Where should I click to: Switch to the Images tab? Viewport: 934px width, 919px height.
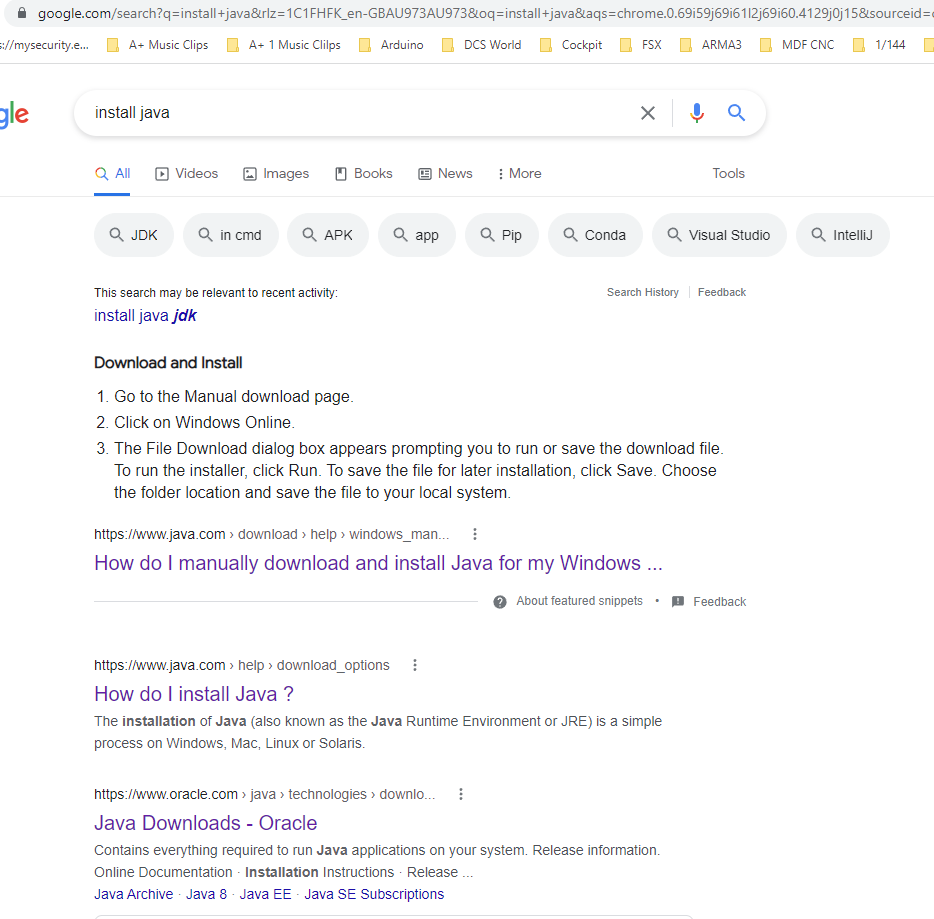[276, 173]
